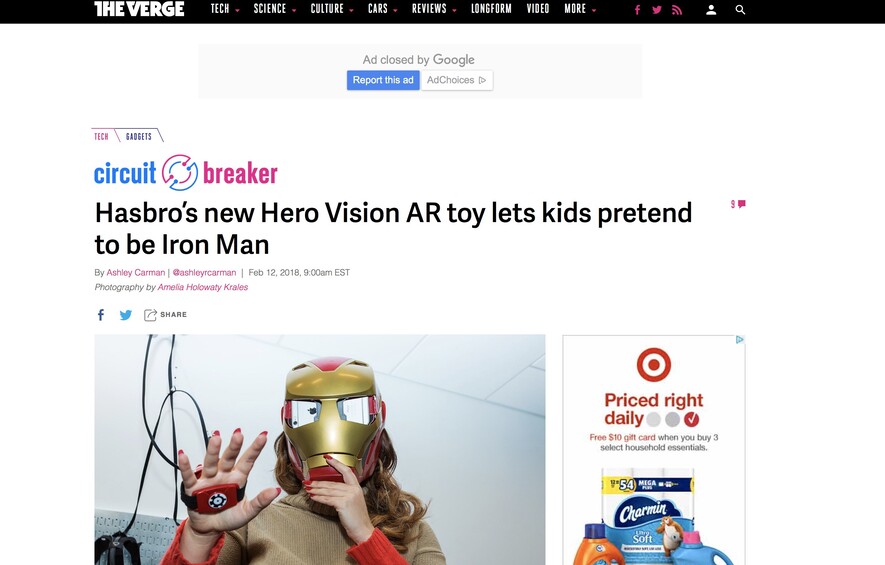Click the Circuit Breaker logo
The image size is (885, 565).
click(x=186, y=172)
